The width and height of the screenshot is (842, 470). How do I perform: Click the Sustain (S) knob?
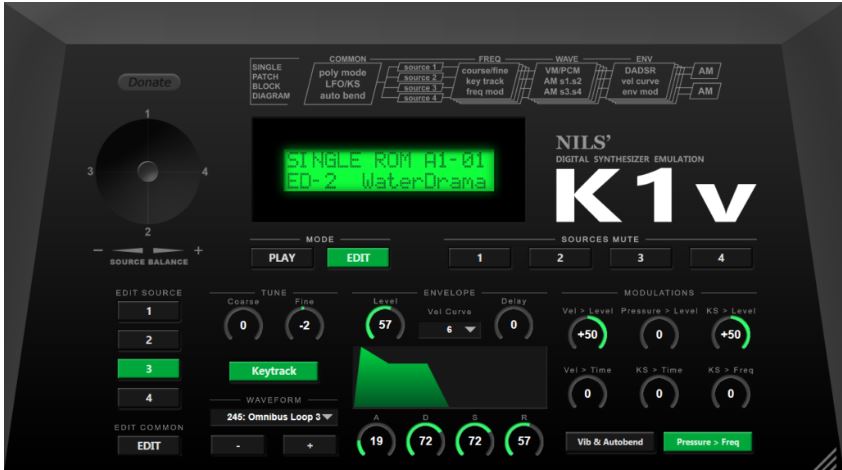pos(475,441)
